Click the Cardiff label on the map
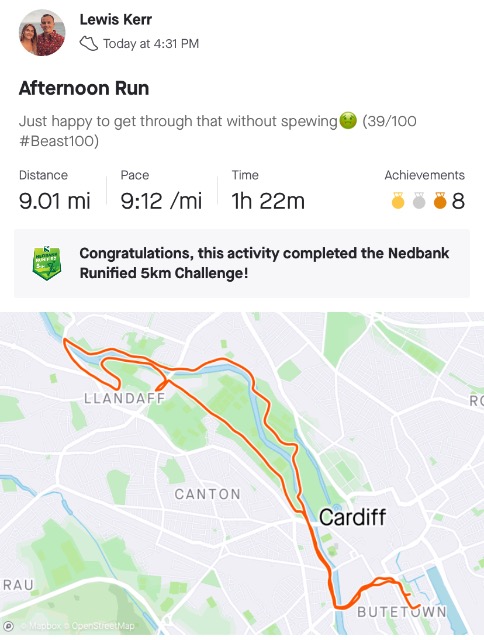Screen dimensions: 484x640 (x=352, y=517)
